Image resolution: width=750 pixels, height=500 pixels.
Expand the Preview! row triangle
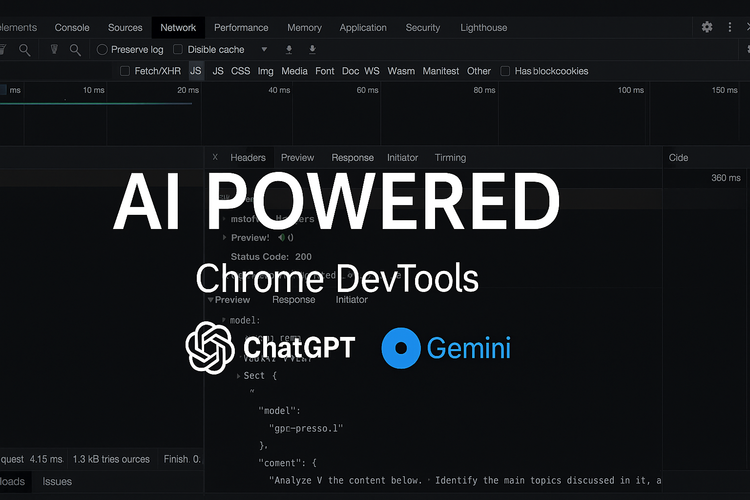click(x=224, y=237)
